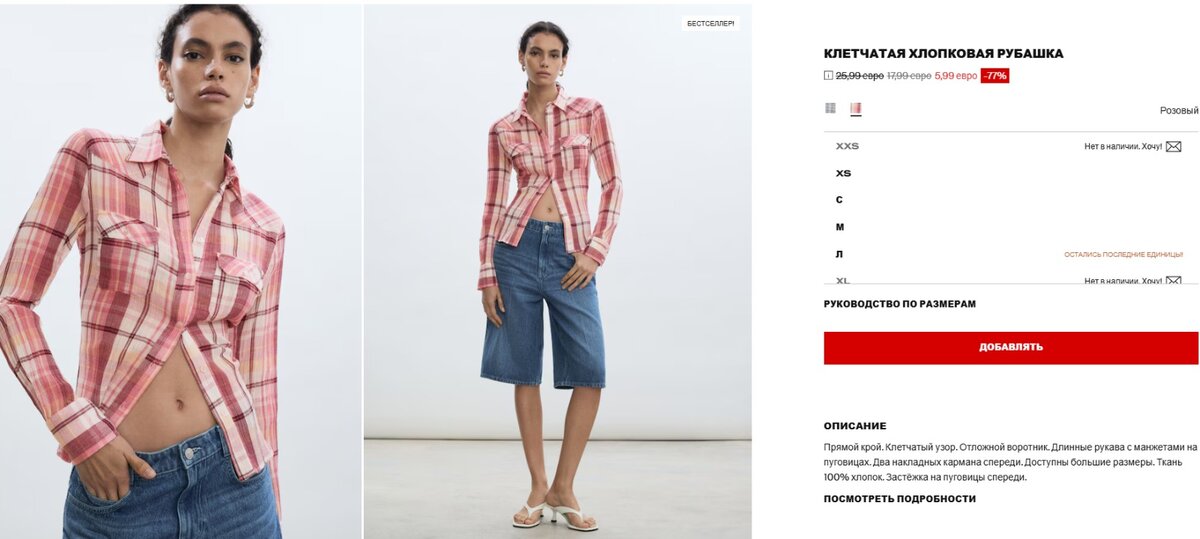
Task: Click the price info icon before 25,99 евро
Action: [828, 76]
